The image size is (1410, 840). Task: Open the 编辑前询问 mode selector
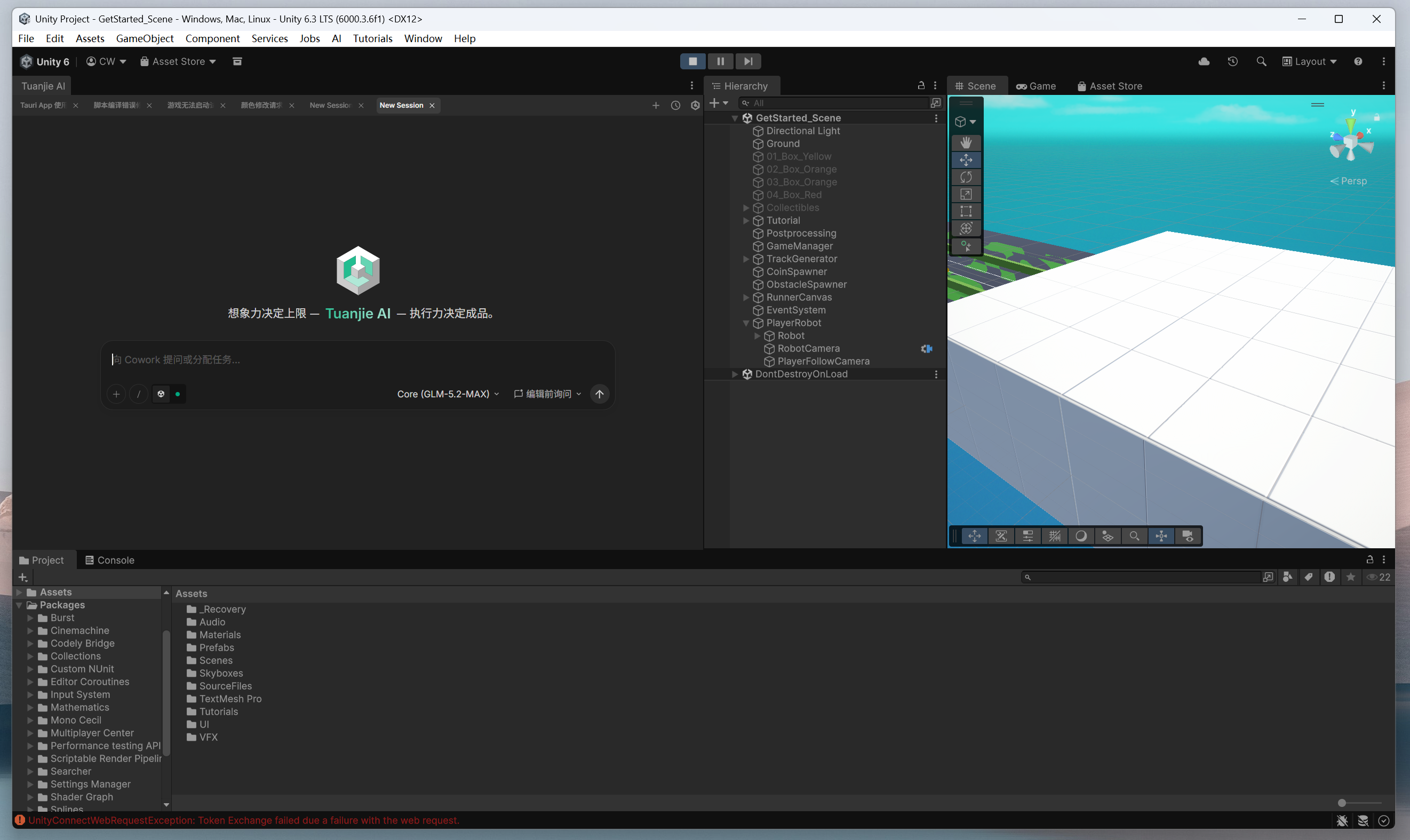coord(547,394)
